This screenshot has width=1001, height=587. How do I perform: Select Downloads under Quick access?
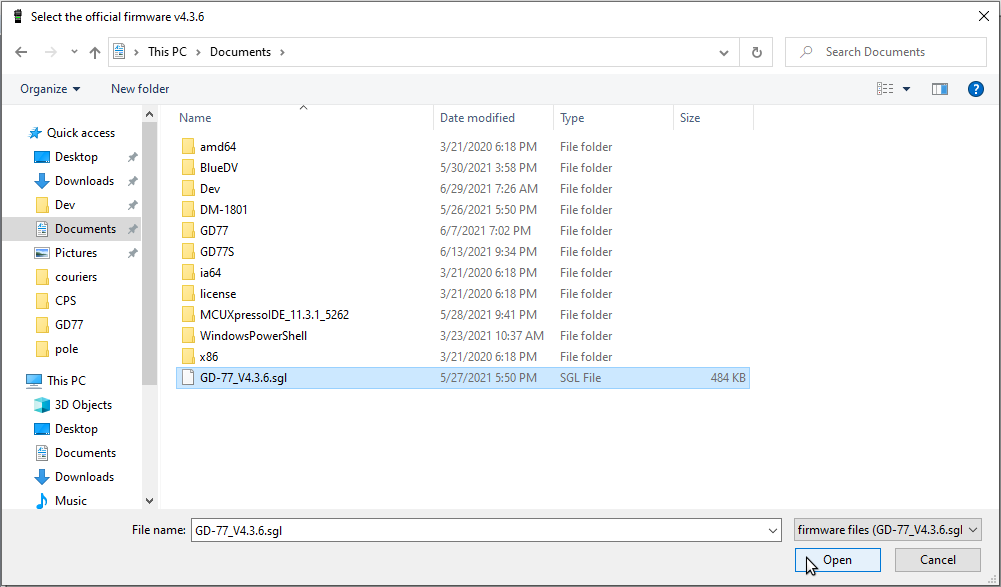(x=84, y=181)
